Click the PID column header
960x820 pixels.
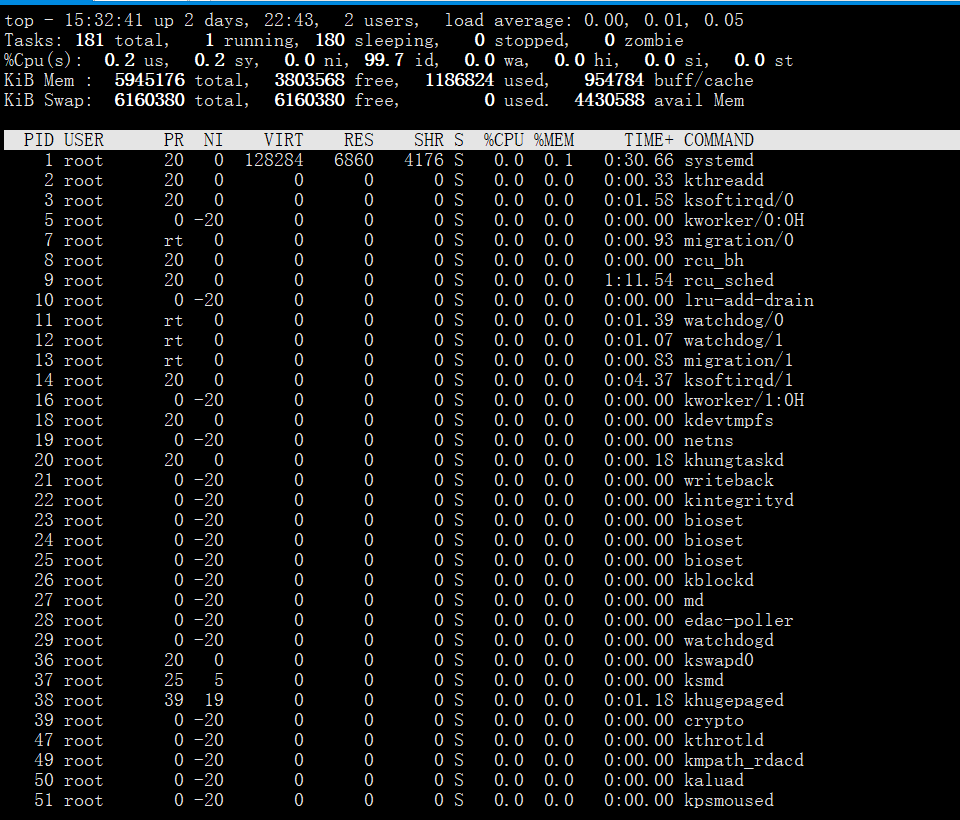pos(39,140)
